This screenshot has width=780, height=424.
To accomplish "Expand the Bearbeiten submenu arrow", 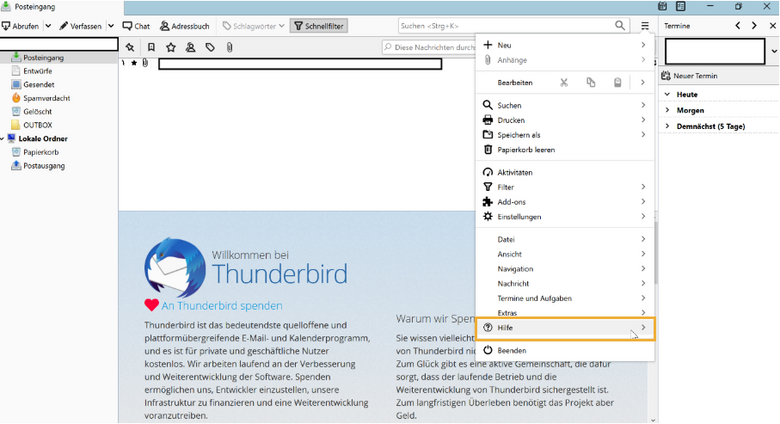I will click(643, 83).
